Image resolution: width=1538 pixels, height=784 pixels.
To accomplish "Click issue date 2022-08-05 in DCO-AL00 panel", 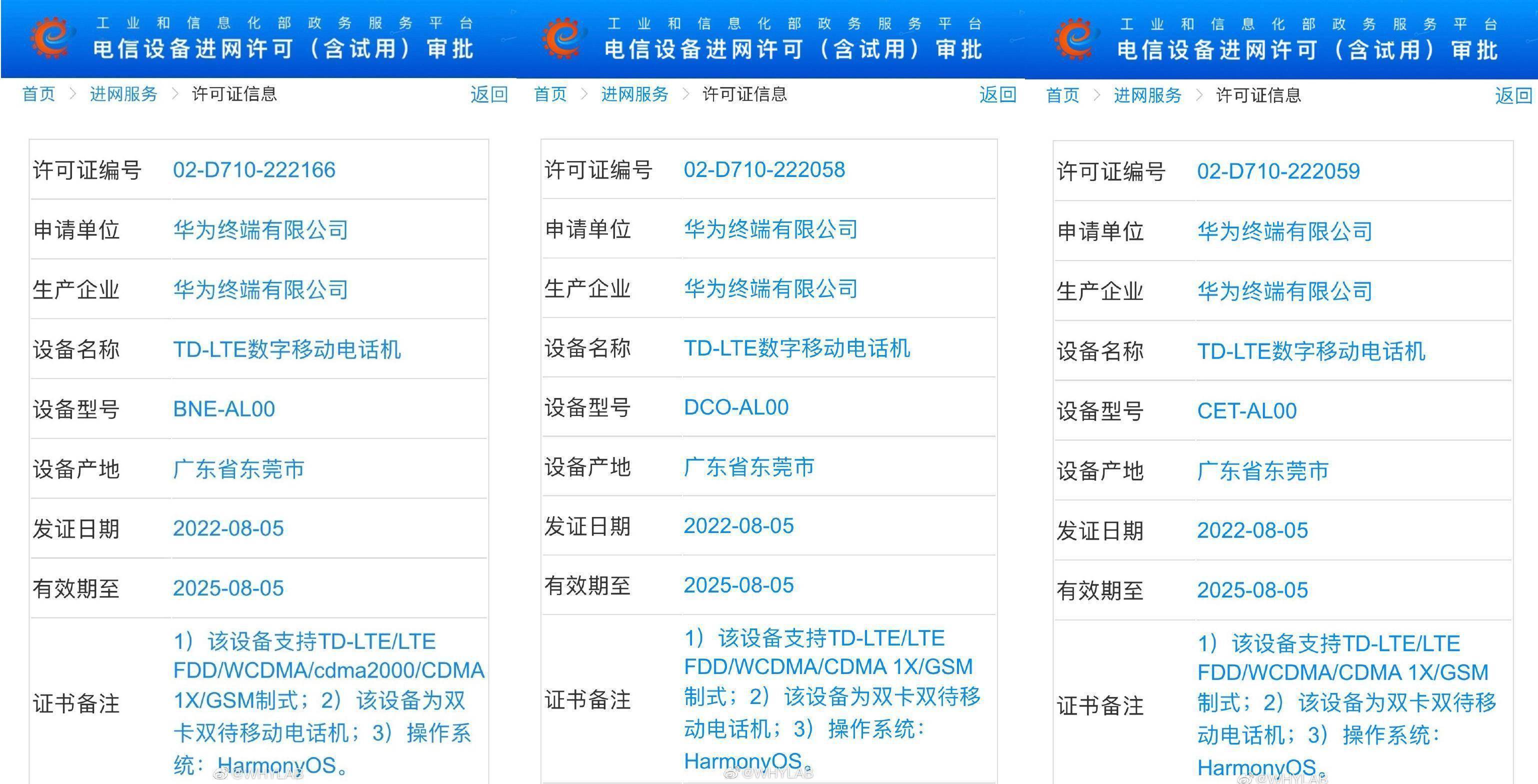I will [x=739, y=526].
